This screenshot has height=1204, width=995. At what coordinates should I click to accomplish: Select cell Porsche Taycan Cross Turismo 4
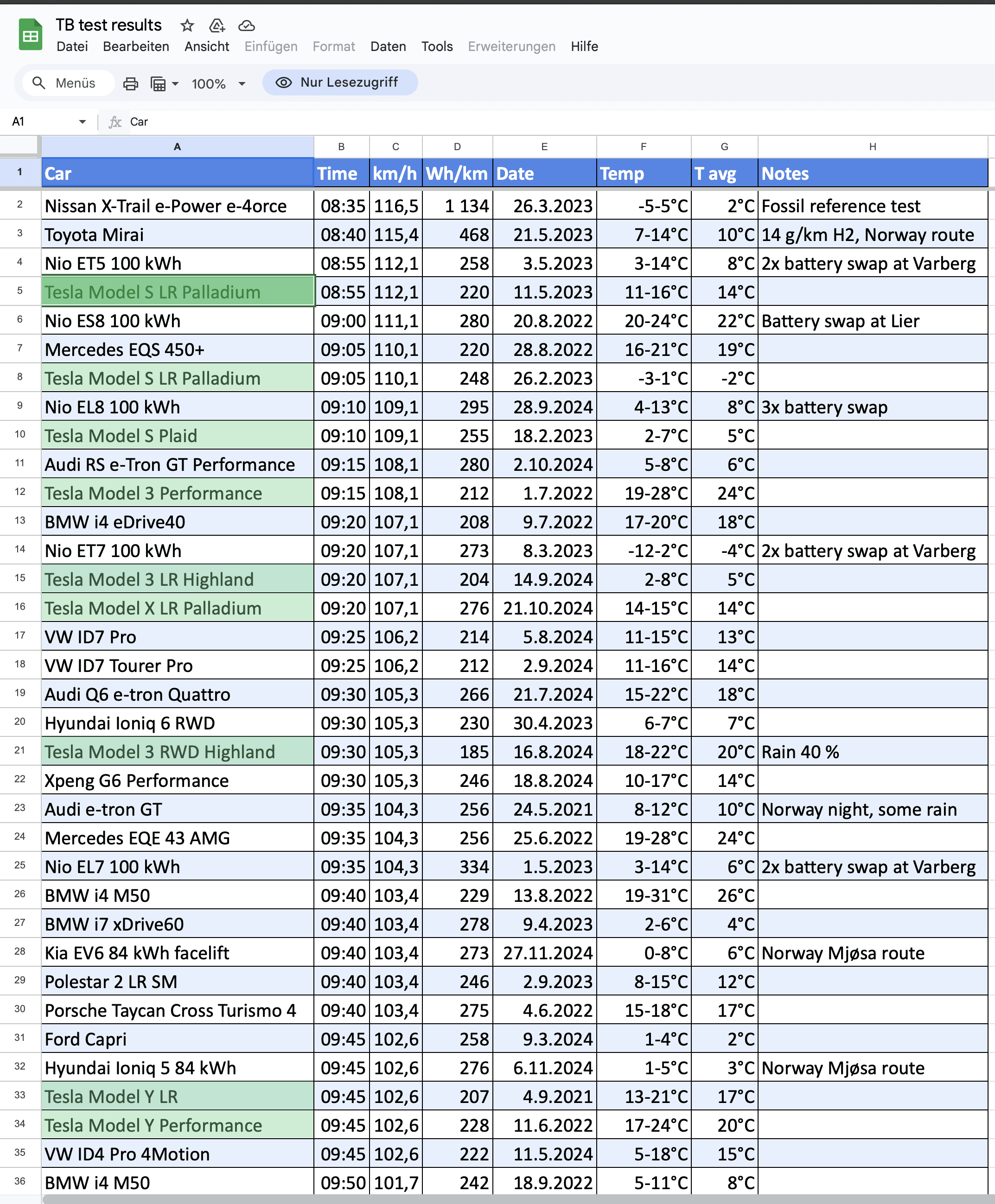tap(178, 1010)
